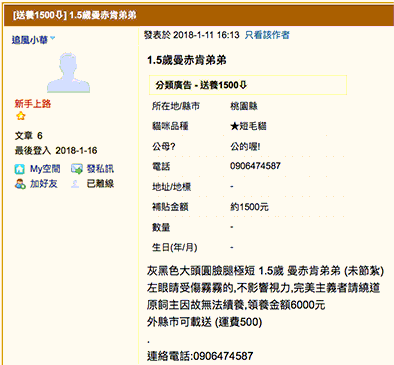The width and height of the screenshot is (394, 365).
Task: Click the 發私訊 text link
Action: [100, 169]
